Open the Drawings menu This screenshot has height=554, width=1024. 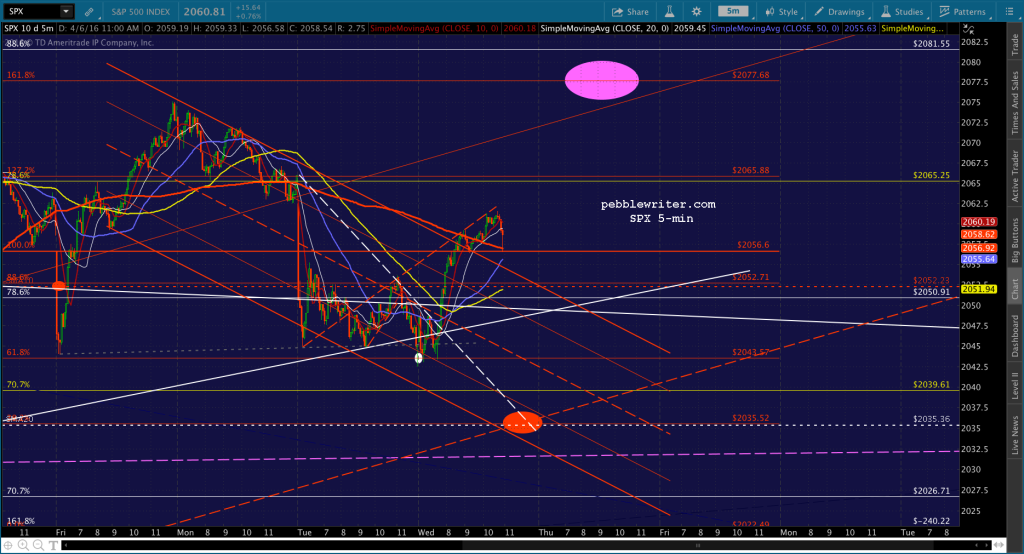(x=839, y=12)
